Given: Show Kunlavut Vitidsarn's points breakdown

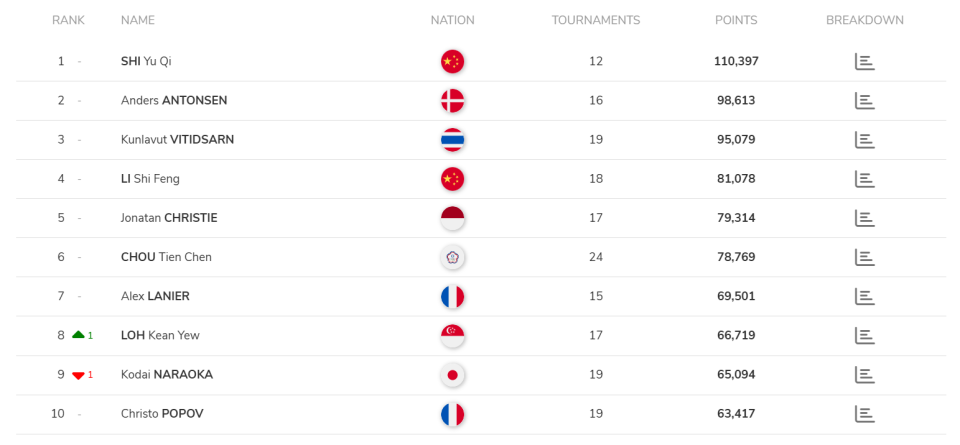Looking at the screenshot, I should [865, 140].
